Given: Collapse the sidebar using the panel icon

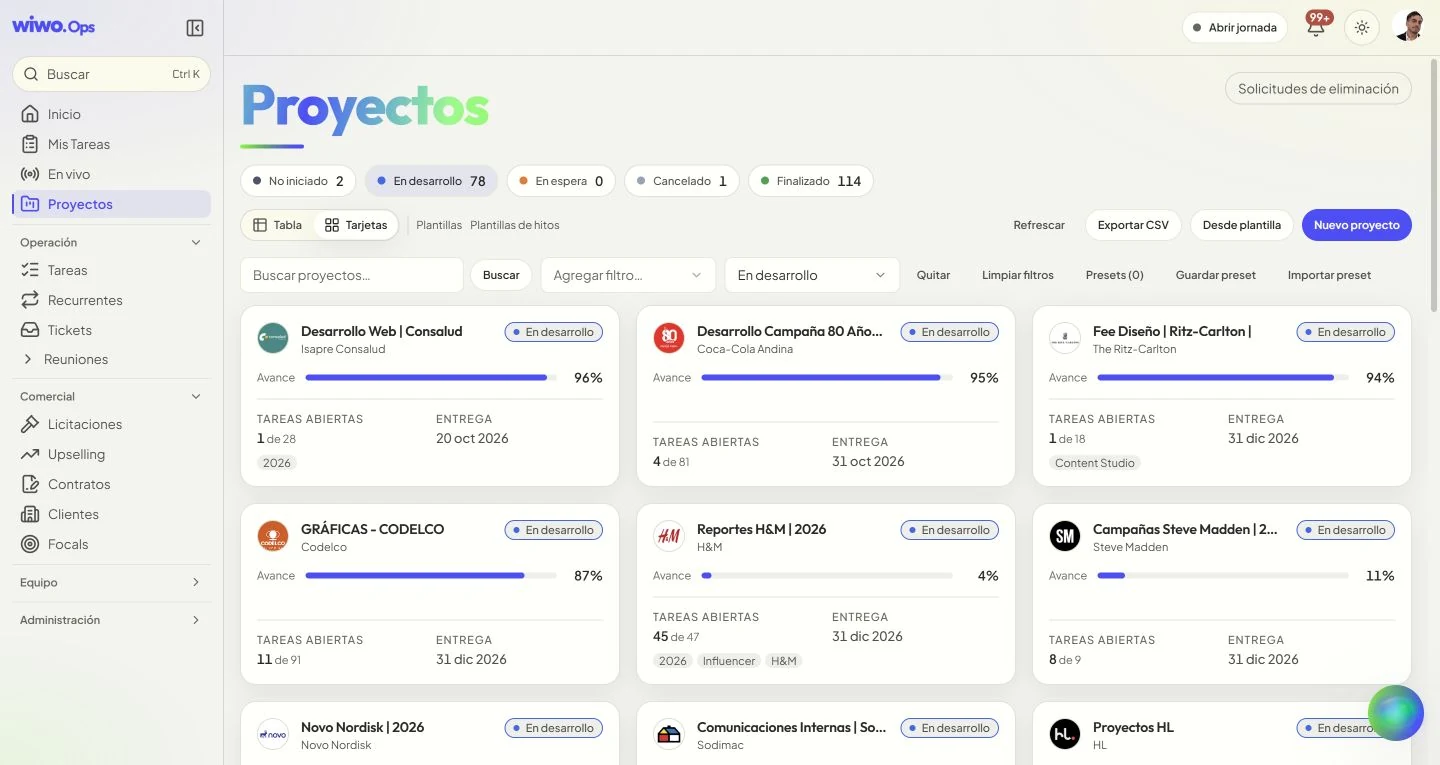Looking at the screenshot, I should pos(195,28).
